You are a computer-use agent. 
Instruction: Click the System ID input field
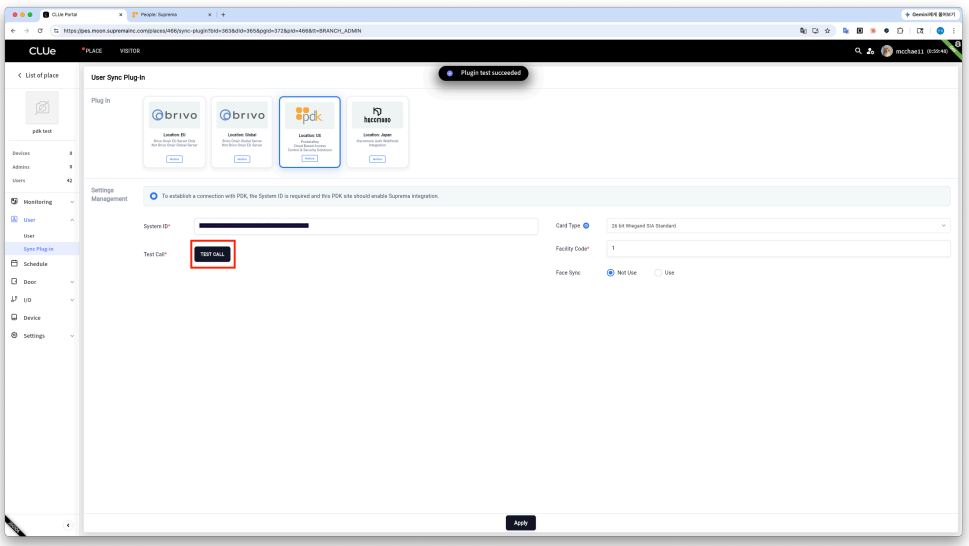click(366, 226)
